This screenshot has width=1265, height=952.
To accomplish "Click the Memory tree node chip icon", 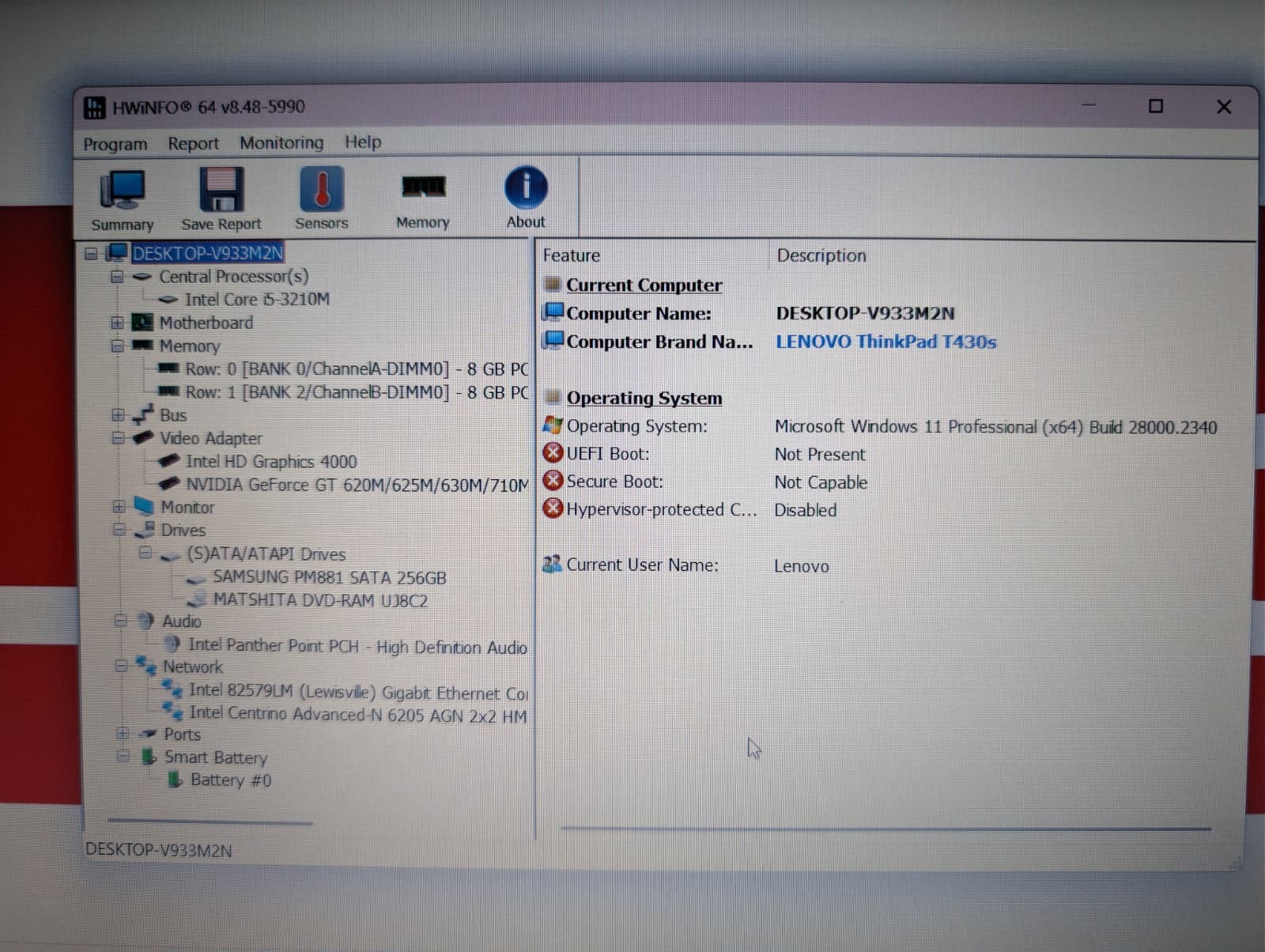I will 142,346.
